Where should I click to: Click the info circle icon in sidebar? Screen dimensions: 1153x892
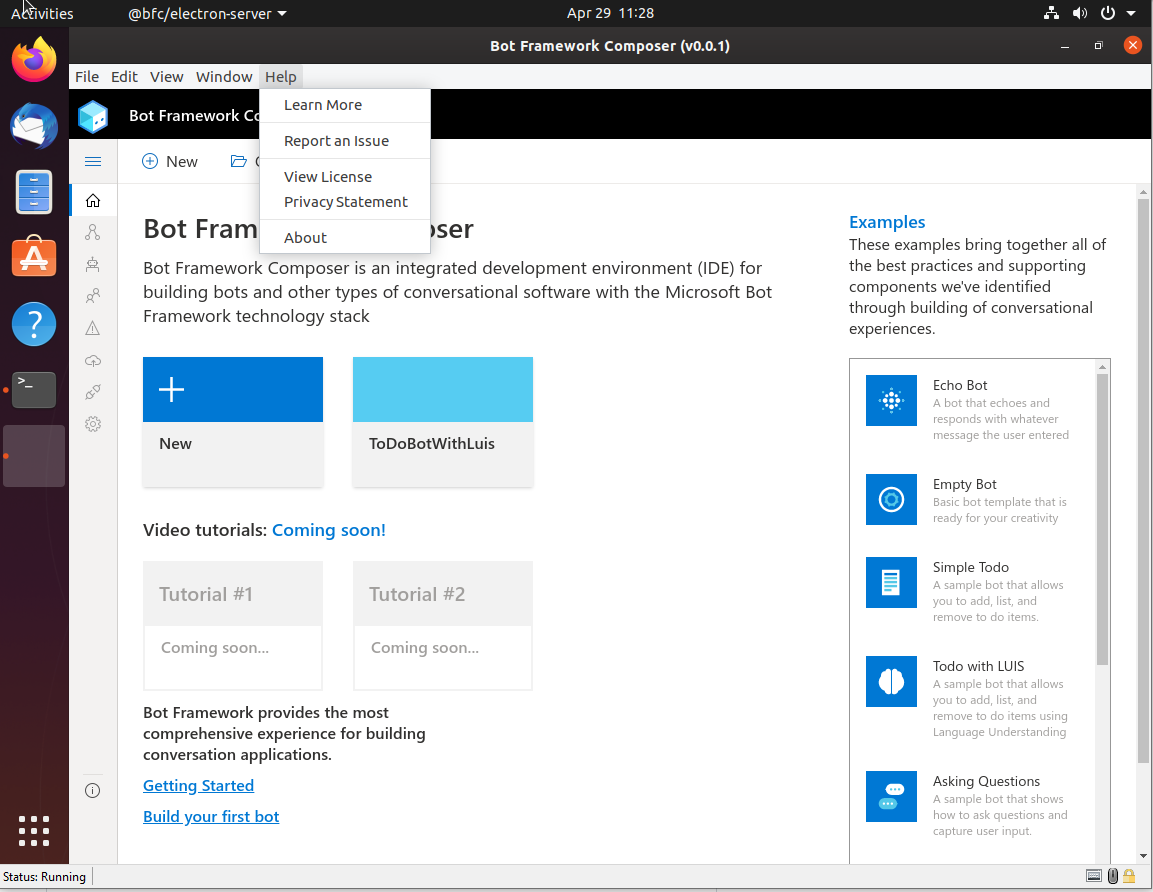pos(93,791)
